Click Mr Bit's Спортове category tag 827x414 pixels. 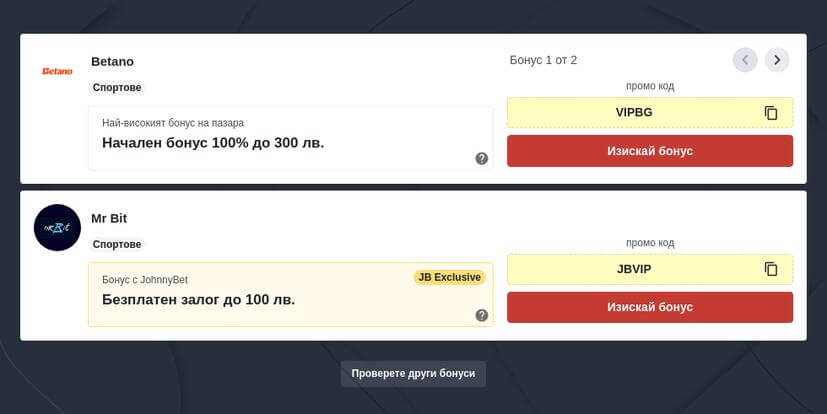coord(118,244)
